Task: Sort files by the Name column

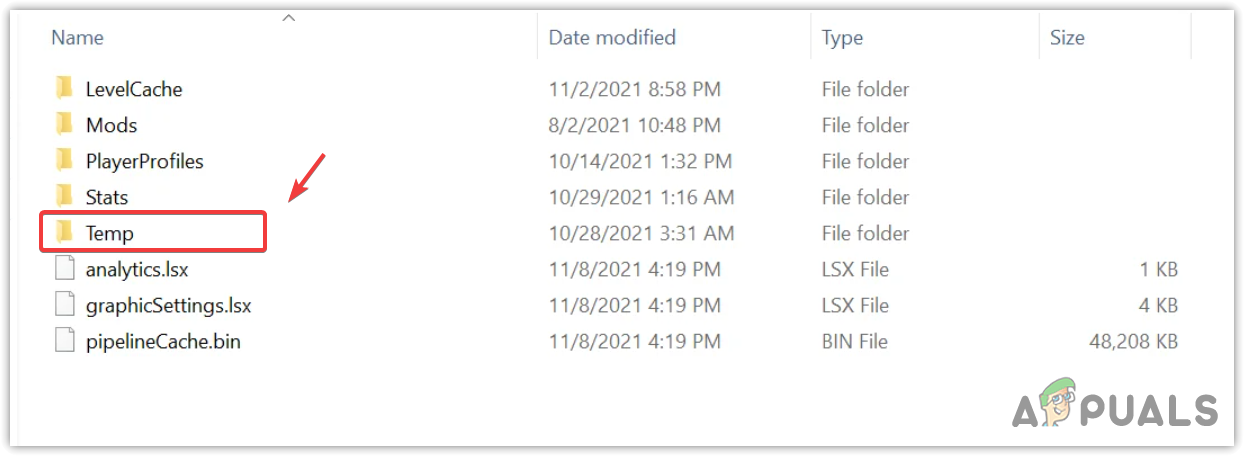Action: (78, 38)
